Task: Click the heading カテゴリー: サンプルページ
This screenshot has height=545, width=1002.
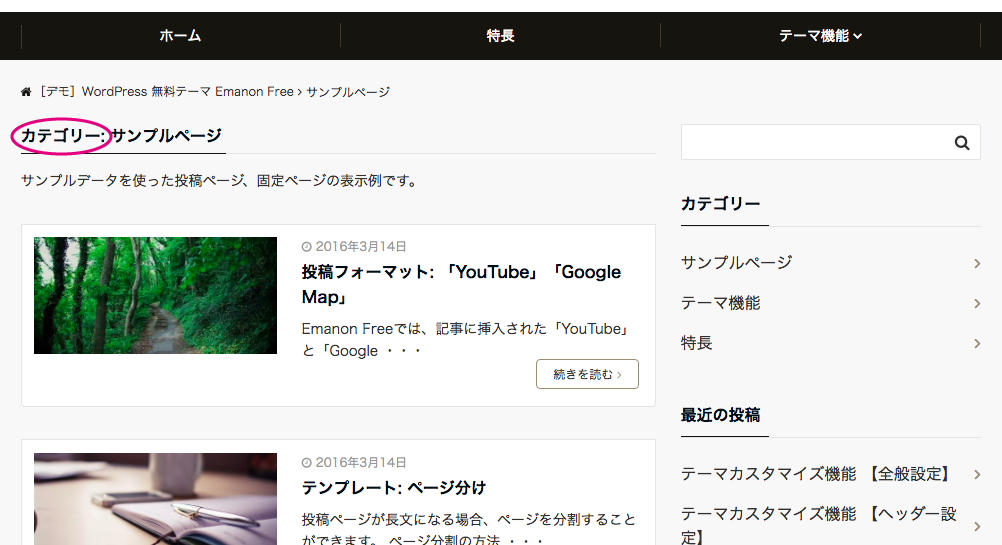Action: click(x=121, y=135)
